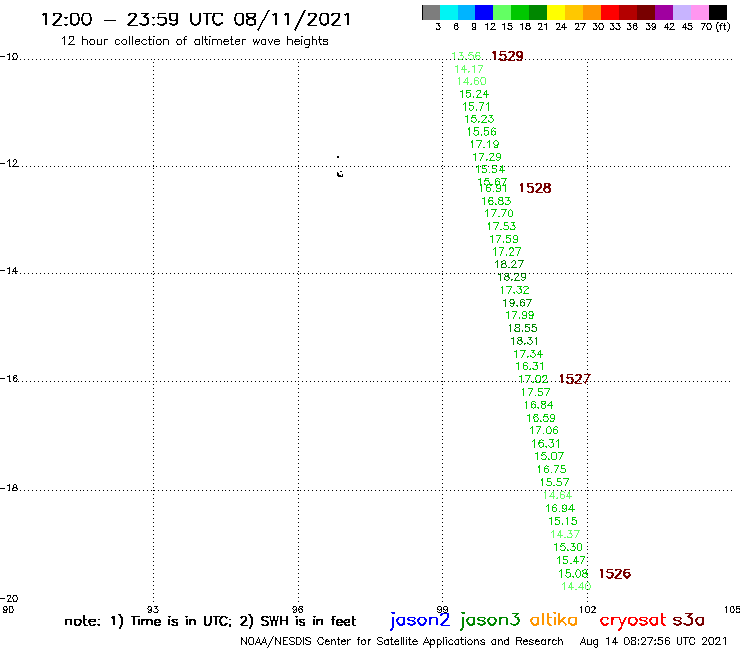The height and width of the screenshot is (650, 740).
Task: Select the 15.08 value beside pass 1526
Action: [x=573, y=574]
